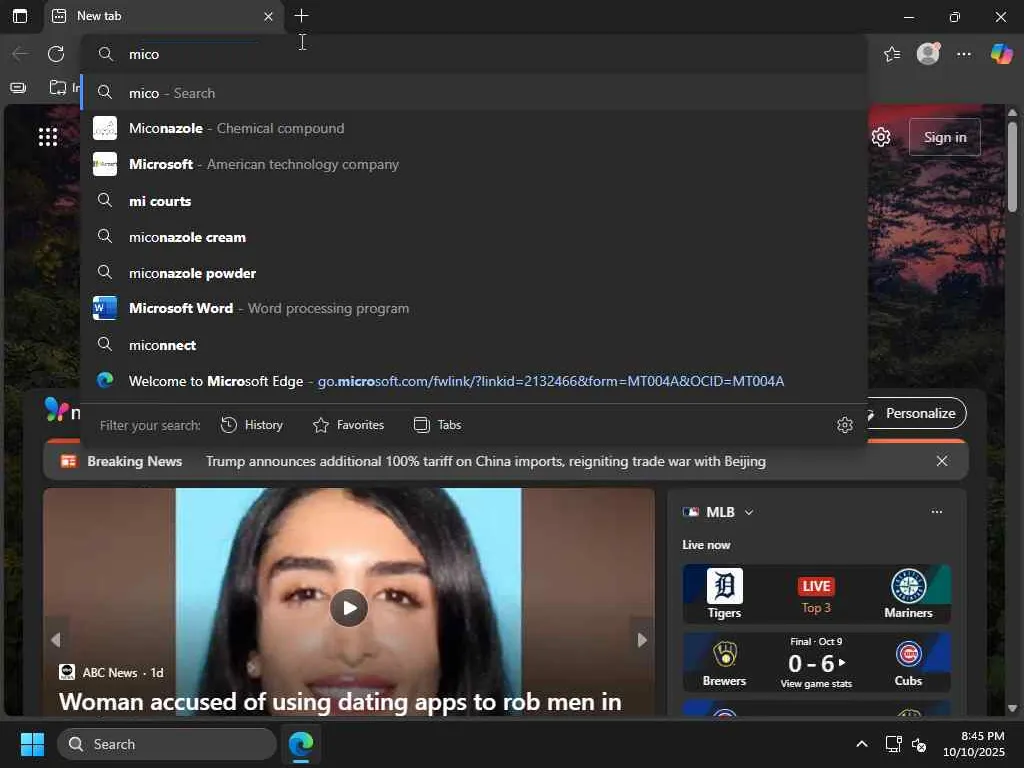1024x768 pixels.
Task: Dismiss the Breaking News banner
Action: 942,461
